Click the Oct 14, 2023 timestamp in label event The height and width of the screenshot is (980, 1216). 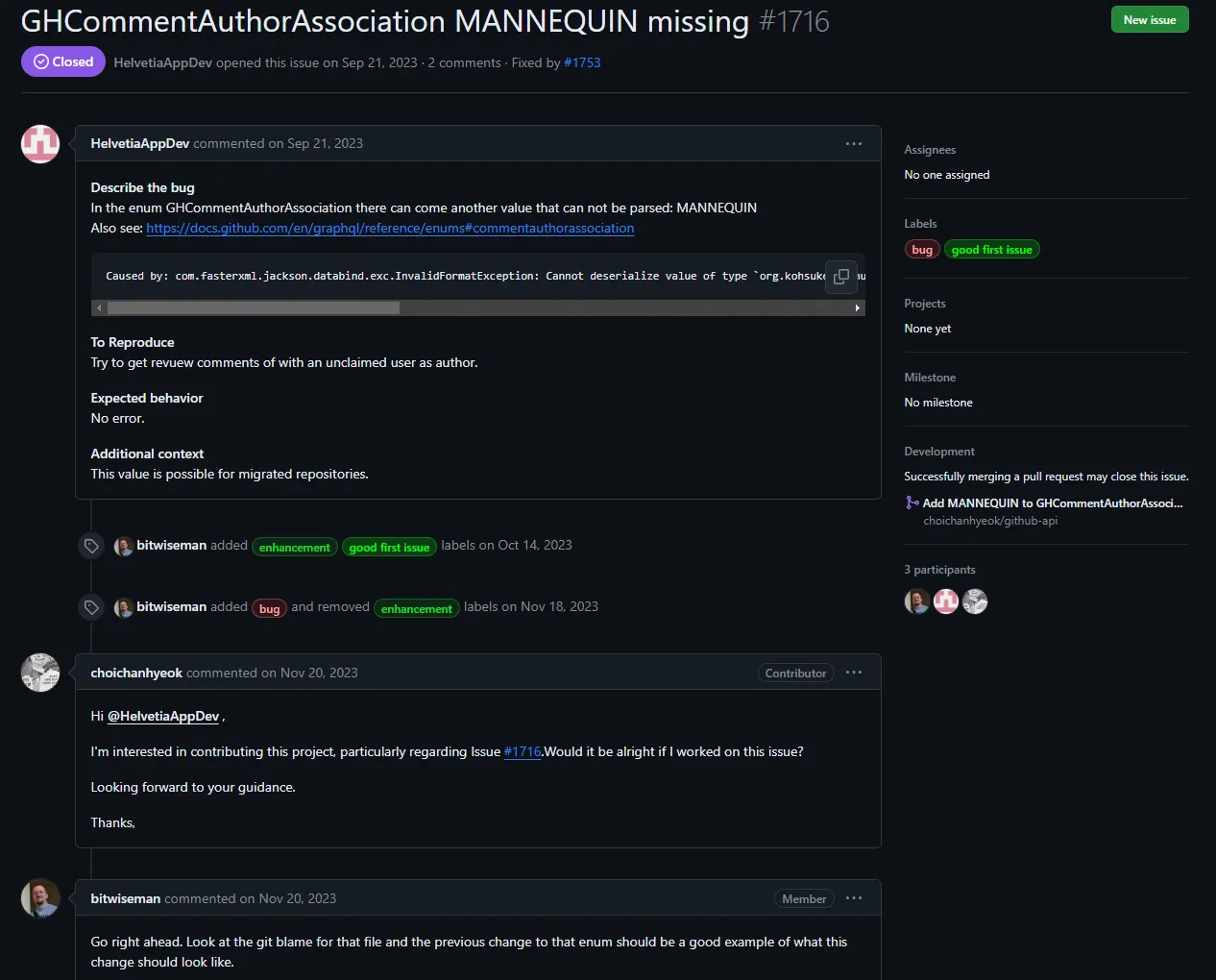click(535, 545)
